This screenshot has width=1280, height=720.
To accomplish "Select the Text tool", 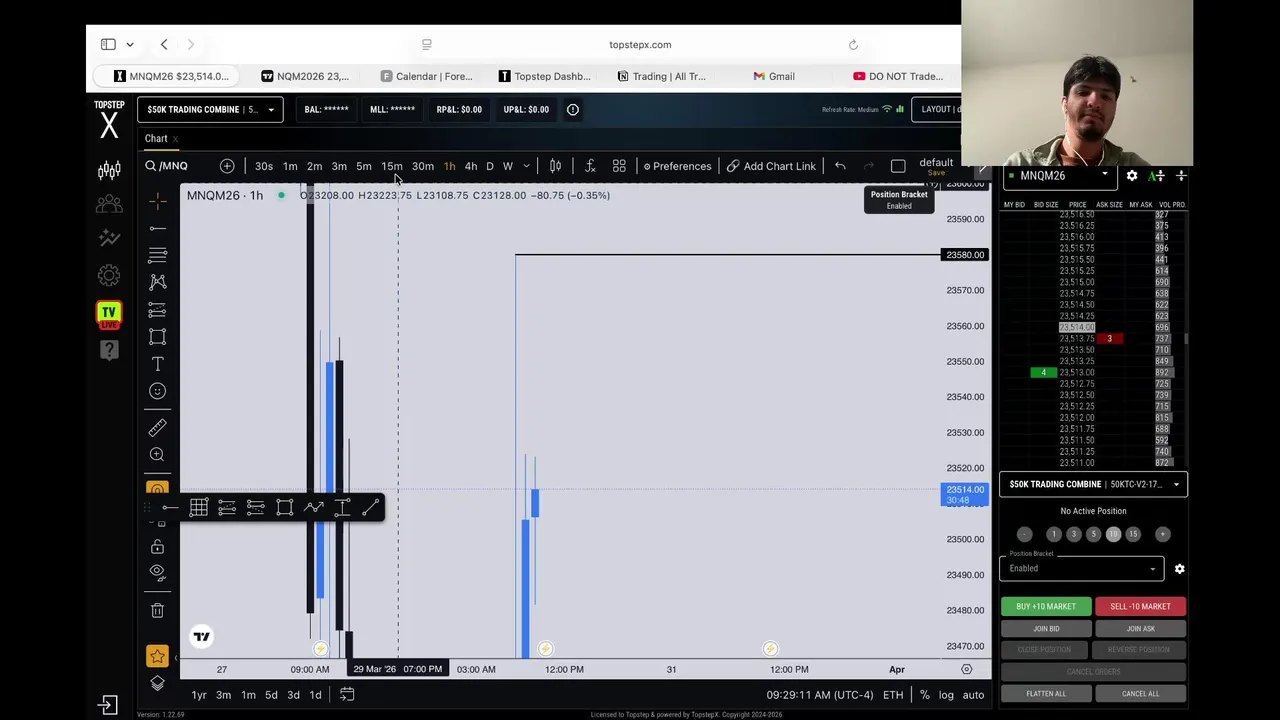I will (x=157, y=364).
